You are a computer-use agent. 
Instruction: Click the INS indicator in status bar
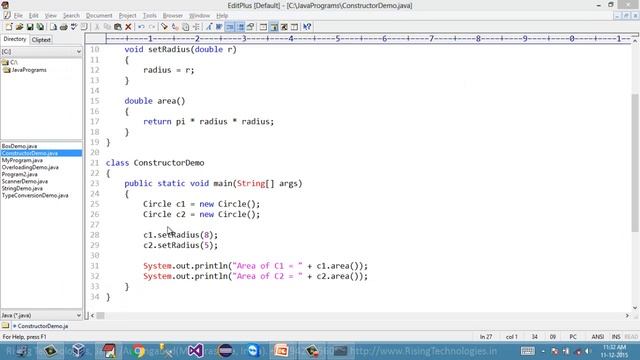pos(616,337)
